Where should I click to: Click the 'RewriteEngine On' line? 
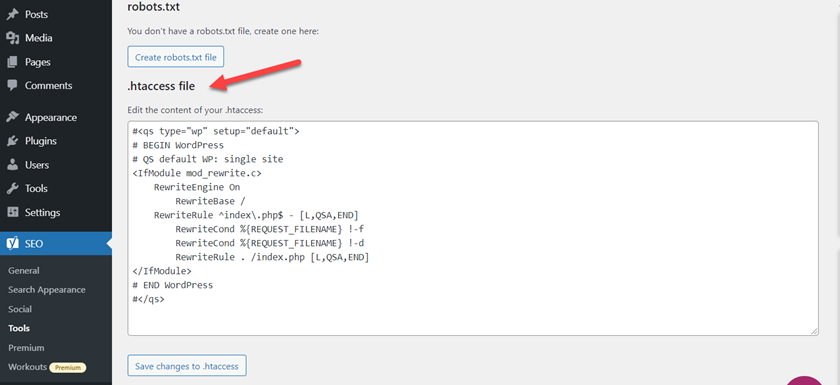pyautogui.click(x=197, y=187)
